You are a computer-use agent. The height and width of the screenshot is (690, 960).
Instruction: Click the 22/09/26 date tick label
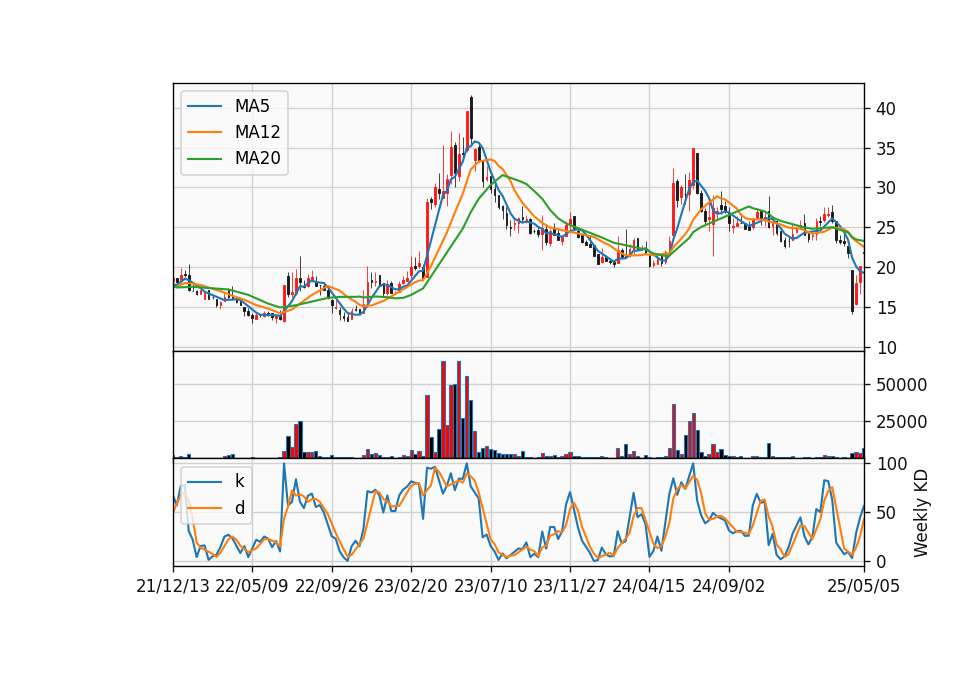(331, 587)
